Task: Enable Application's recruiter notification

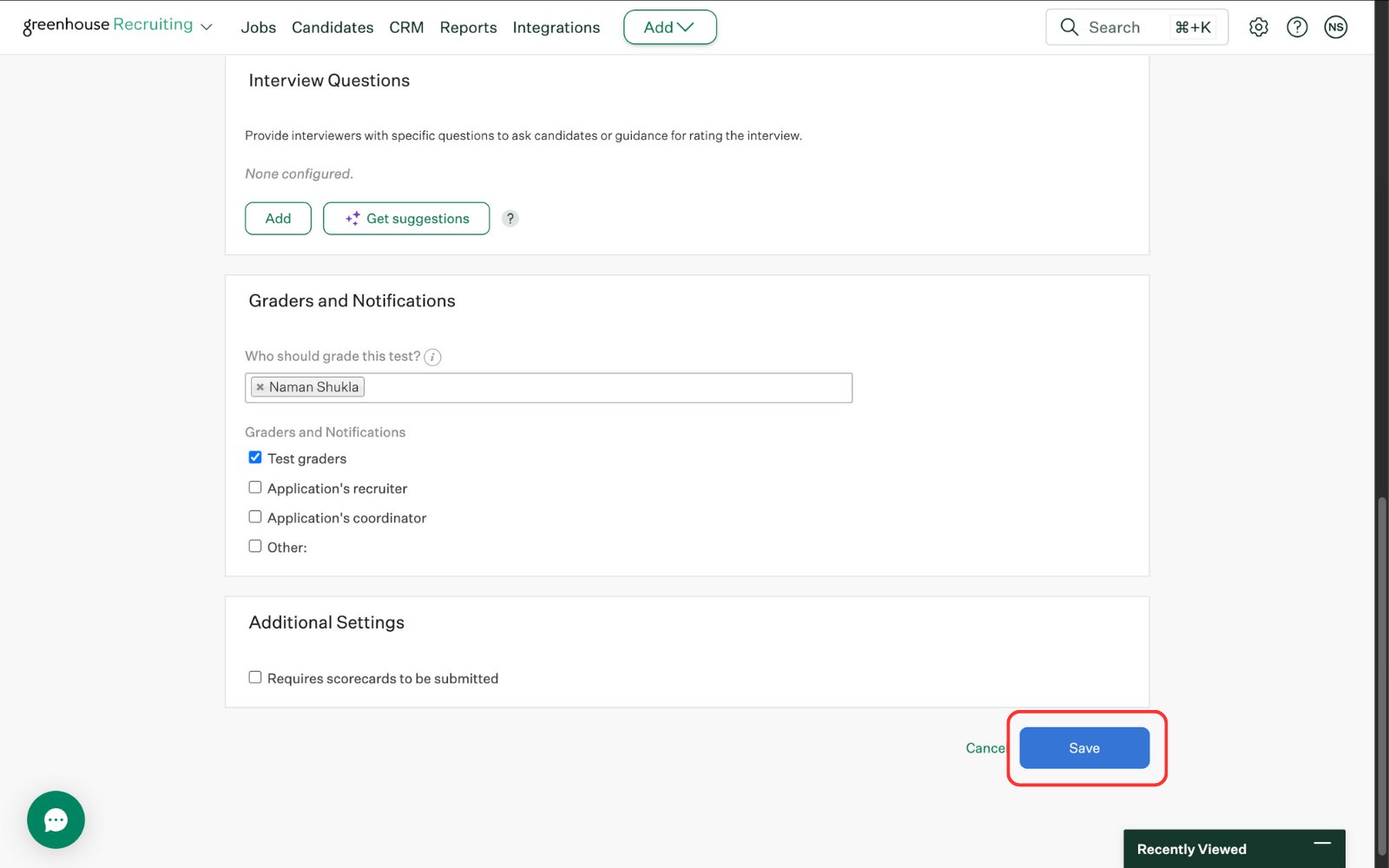Action: (x=255, y=487)
